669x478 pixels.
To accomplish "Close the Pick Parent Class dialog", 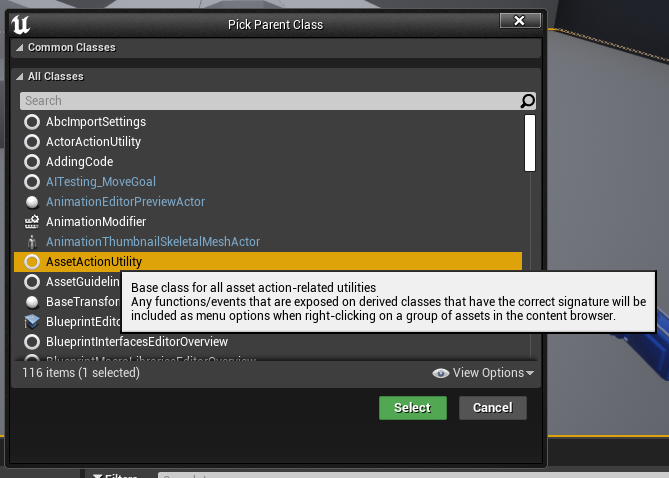I will click(520, 21).
